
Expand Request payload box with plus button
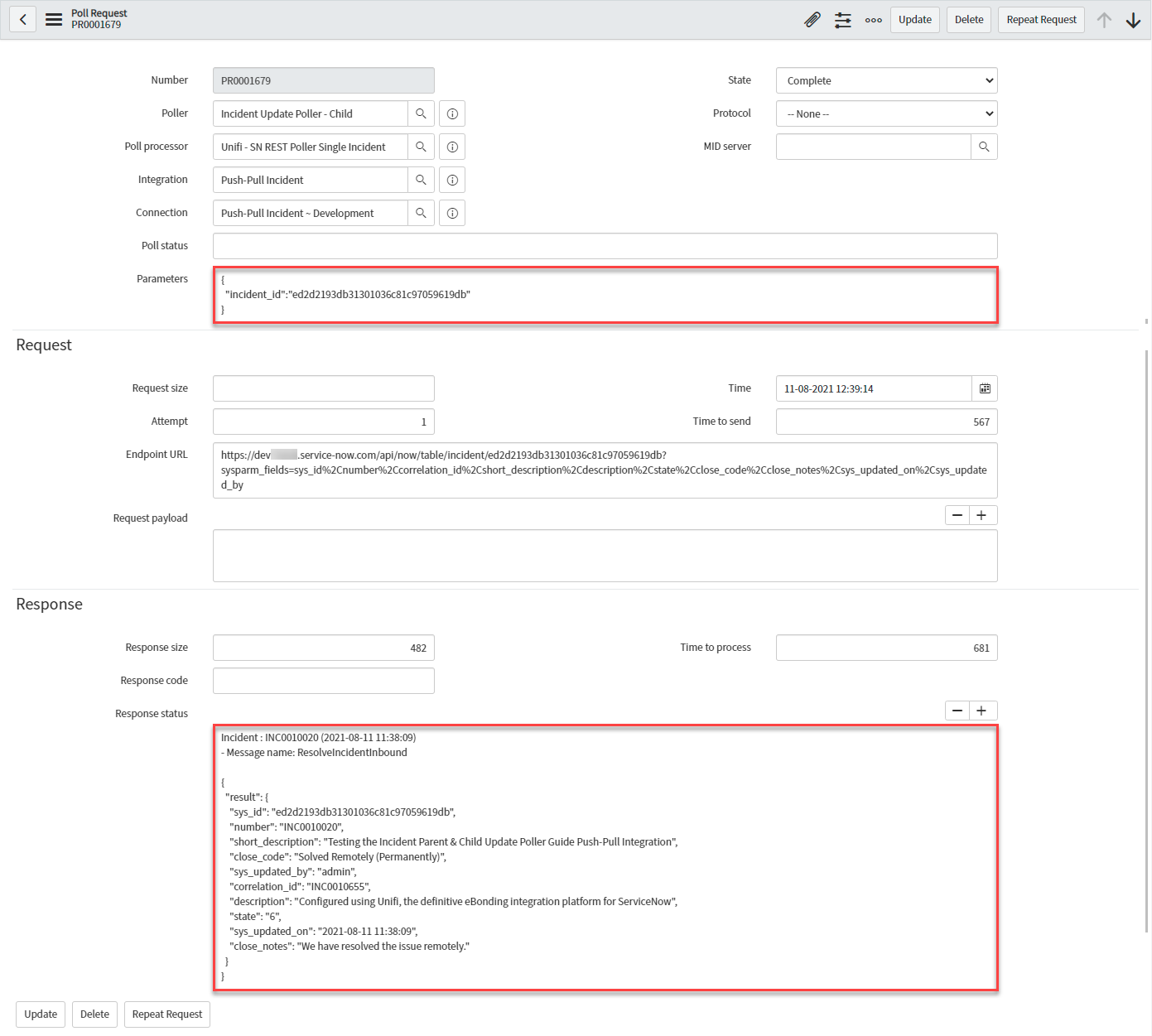pyautogui.click(x=982, y=515)
